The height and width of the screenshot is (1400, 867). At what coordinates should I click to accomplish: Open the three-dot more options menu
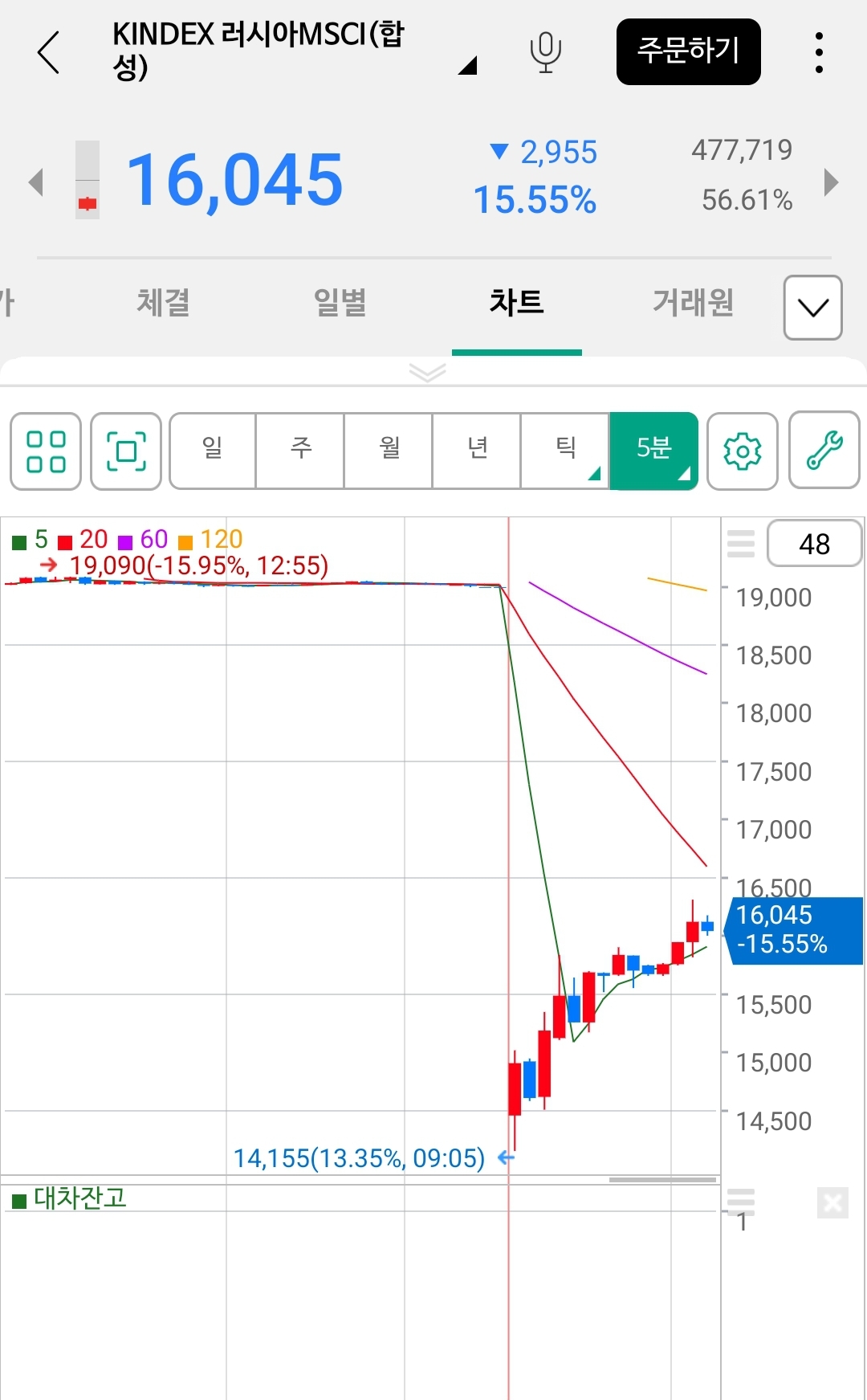tap(818, 53)
